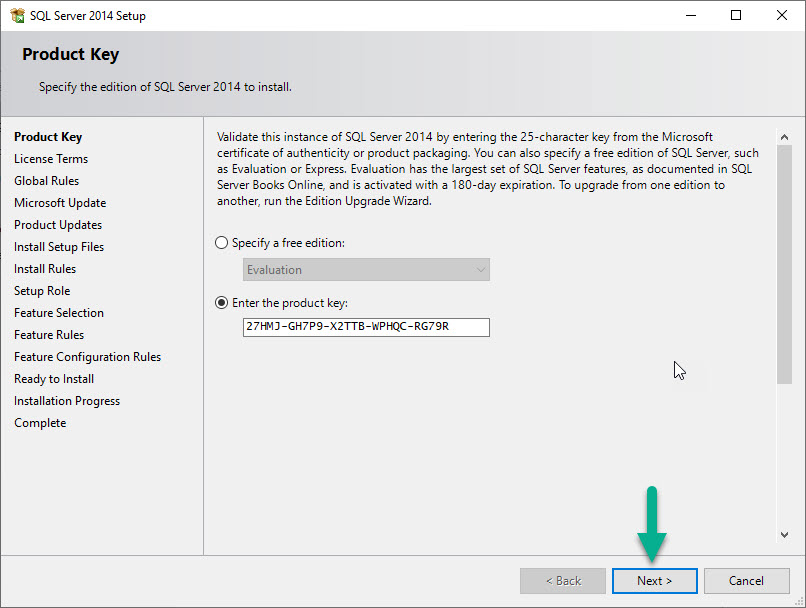Close the SQL Server 2014 Setup window
This screenshot has height=608, width=806.
coord(782,15)
